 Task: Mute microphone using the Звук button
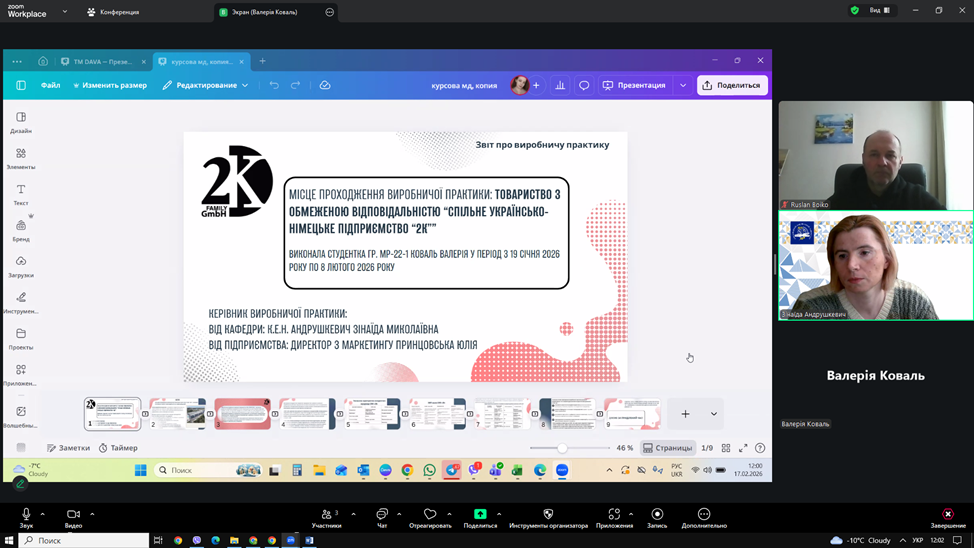coord(26,517)
